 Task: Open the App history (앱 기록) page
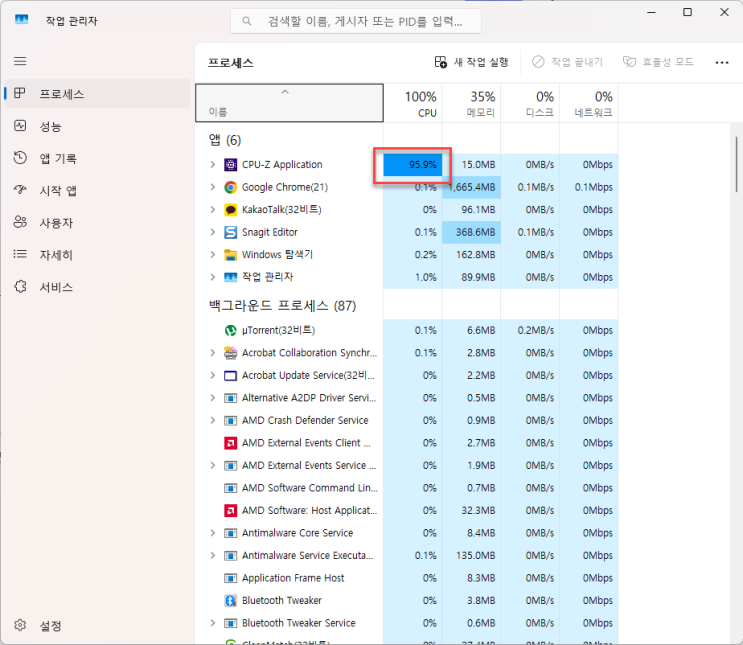(97, 158)
